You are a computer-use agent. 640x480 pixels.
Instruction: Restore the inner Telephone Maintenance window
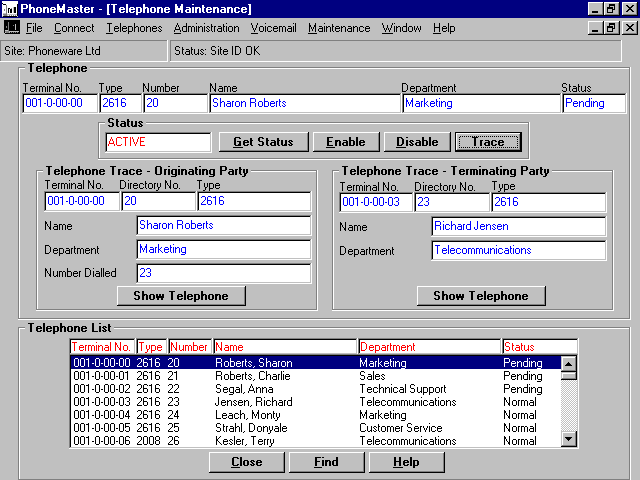coord(611,28)
